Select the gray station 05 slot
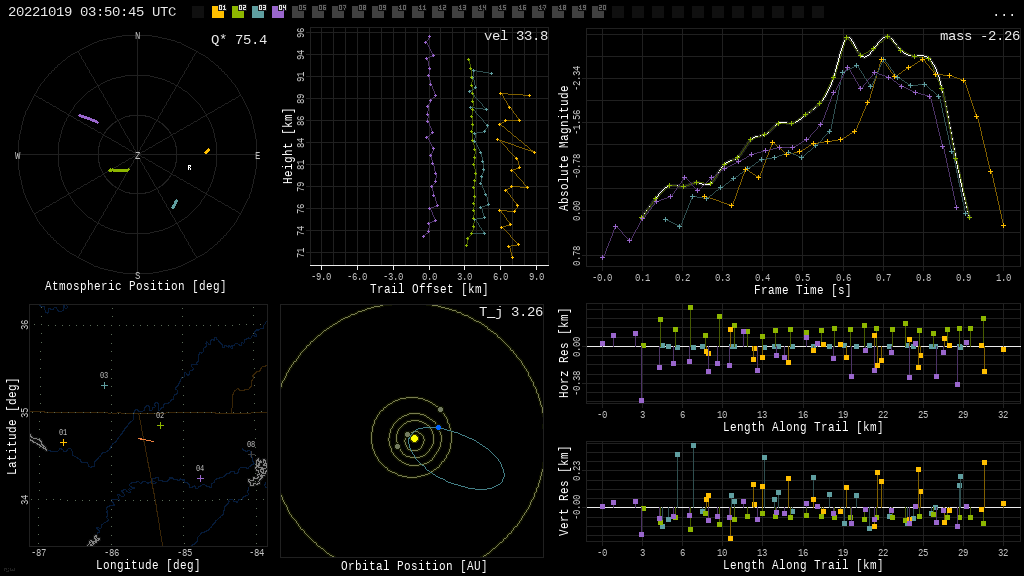Viewport: 1024px width, 576px height. tap(298, 12)
